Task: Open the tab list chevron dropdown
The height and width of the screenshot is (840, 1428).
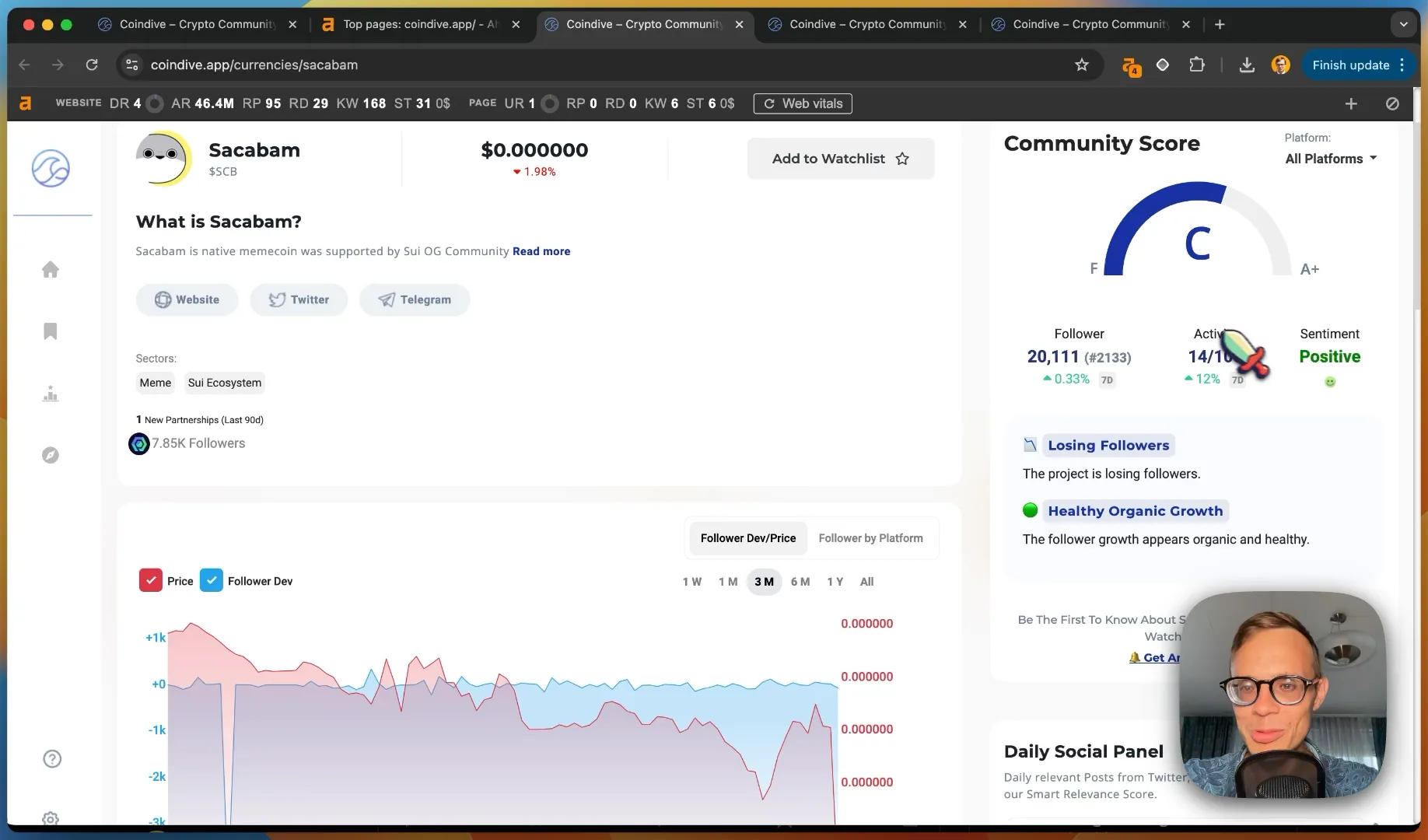Action: point(1403,24)
